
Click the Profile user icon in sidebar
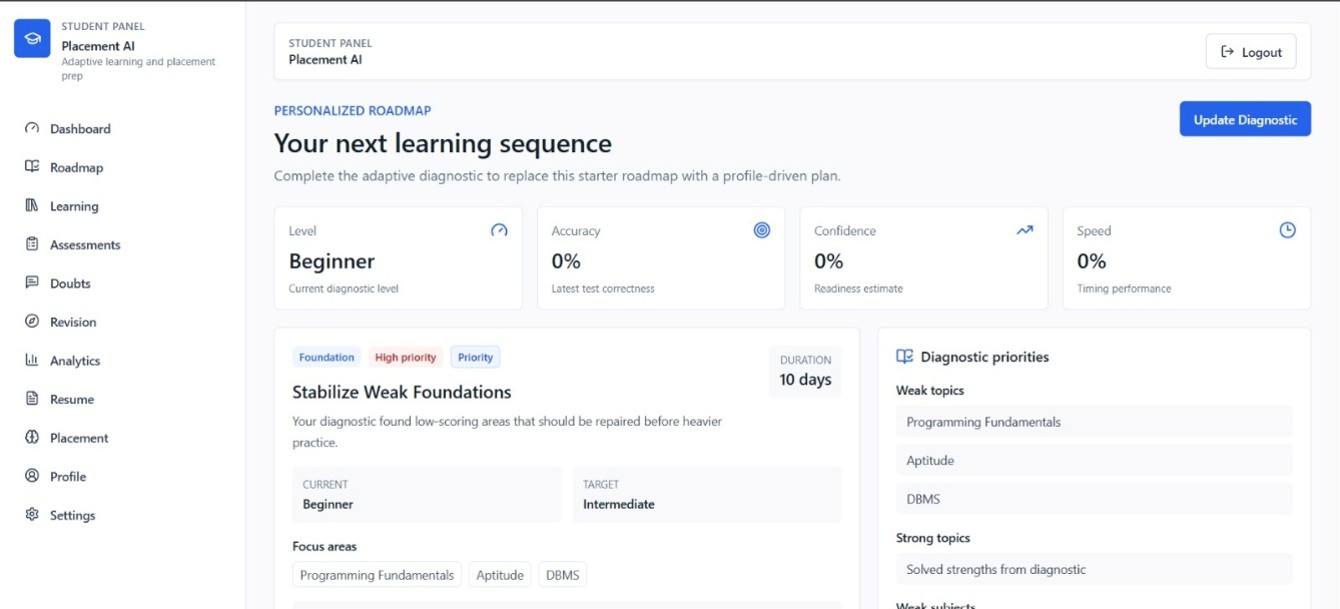[32, 476]
